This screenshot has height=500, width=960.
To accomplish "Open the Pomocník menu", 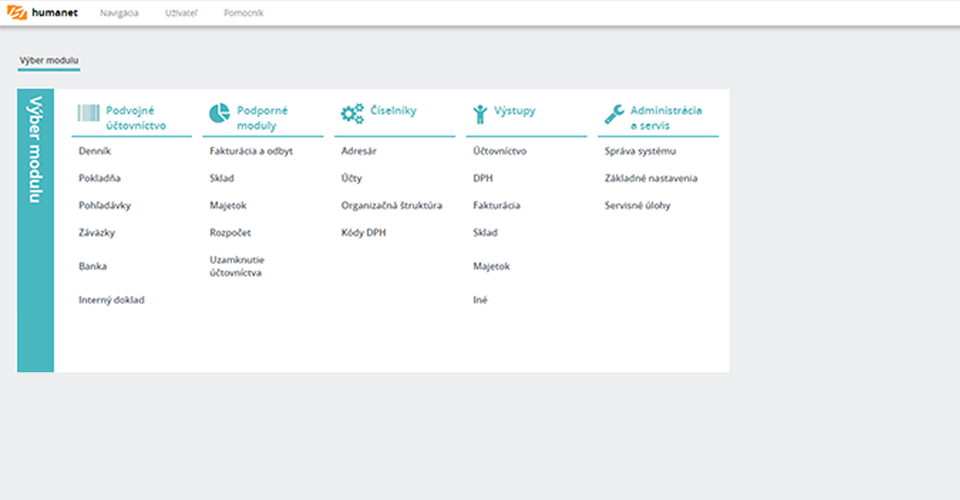I will pos(244,13).
